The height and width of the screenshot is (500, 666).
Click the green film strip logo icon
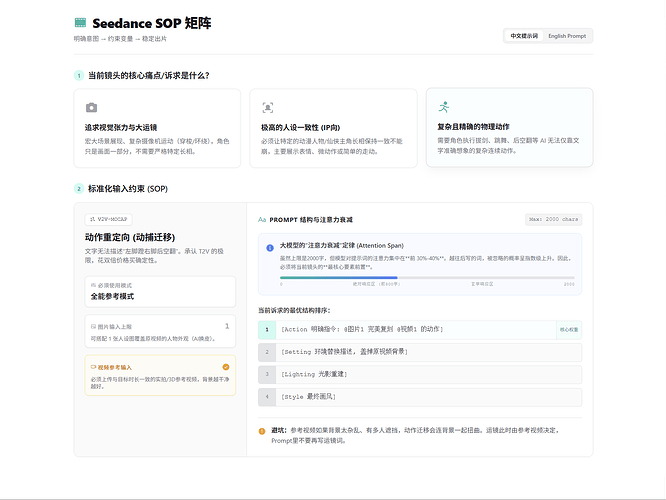[x=80, y=23]
